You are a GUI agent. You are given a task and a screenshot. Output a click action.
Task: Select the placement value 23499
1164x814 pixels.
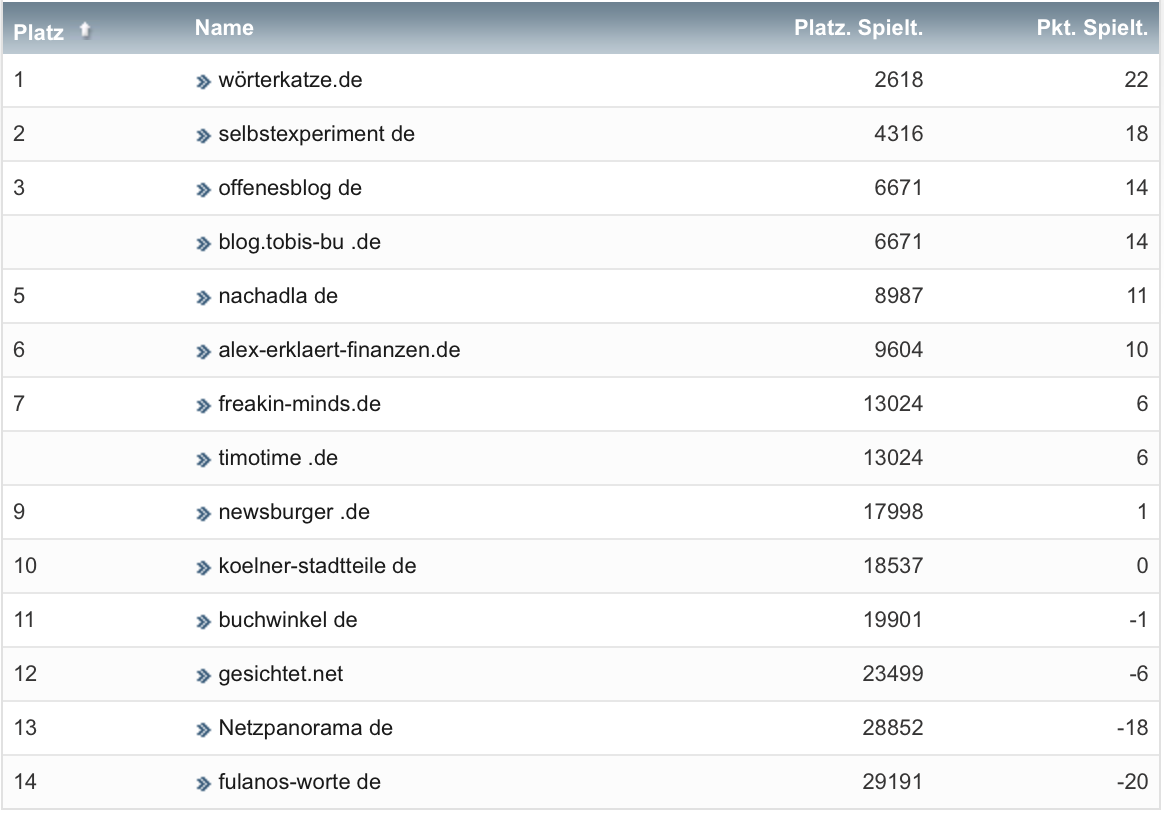(893, 674)
